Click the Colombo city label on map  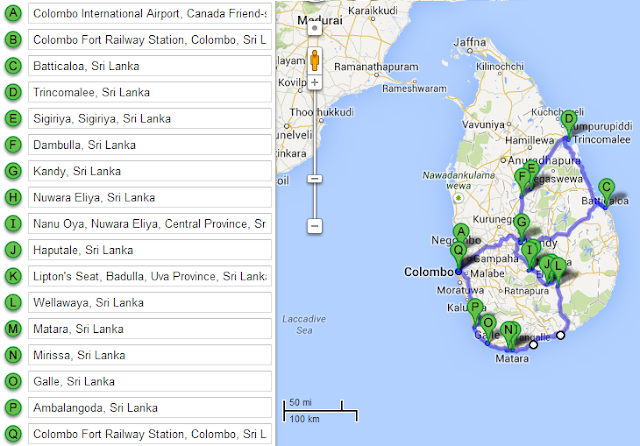point(429,272)
